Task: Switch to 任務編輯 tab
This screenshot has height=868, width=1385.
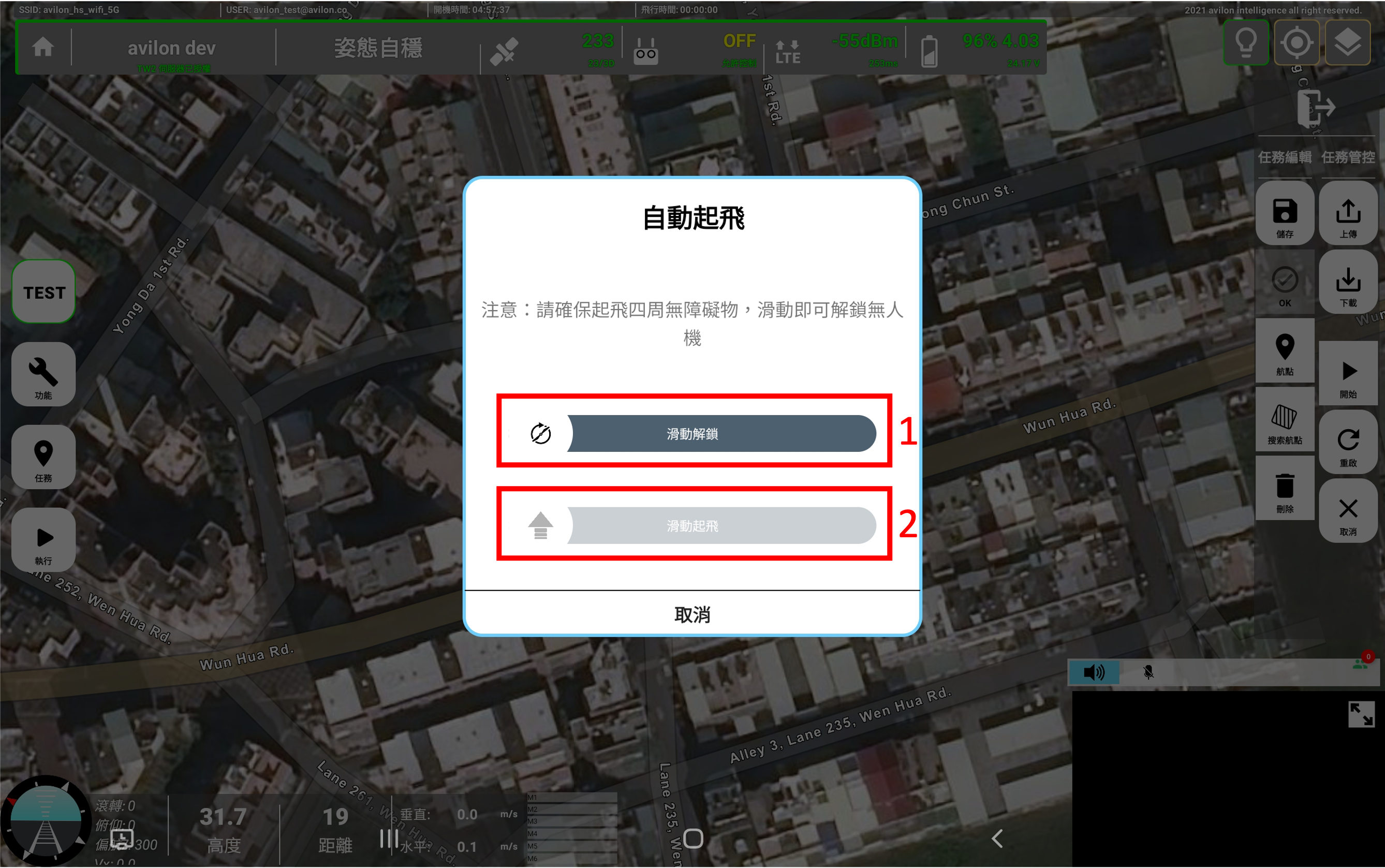Action: click(1285, 157)
